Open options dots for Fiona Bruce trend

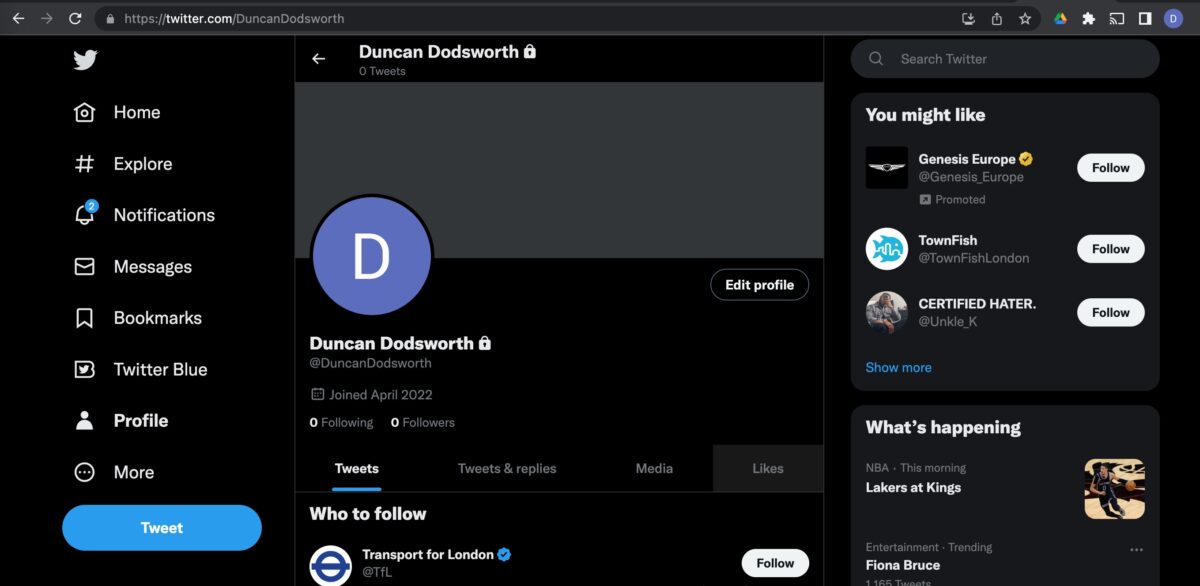[1136, 550]
